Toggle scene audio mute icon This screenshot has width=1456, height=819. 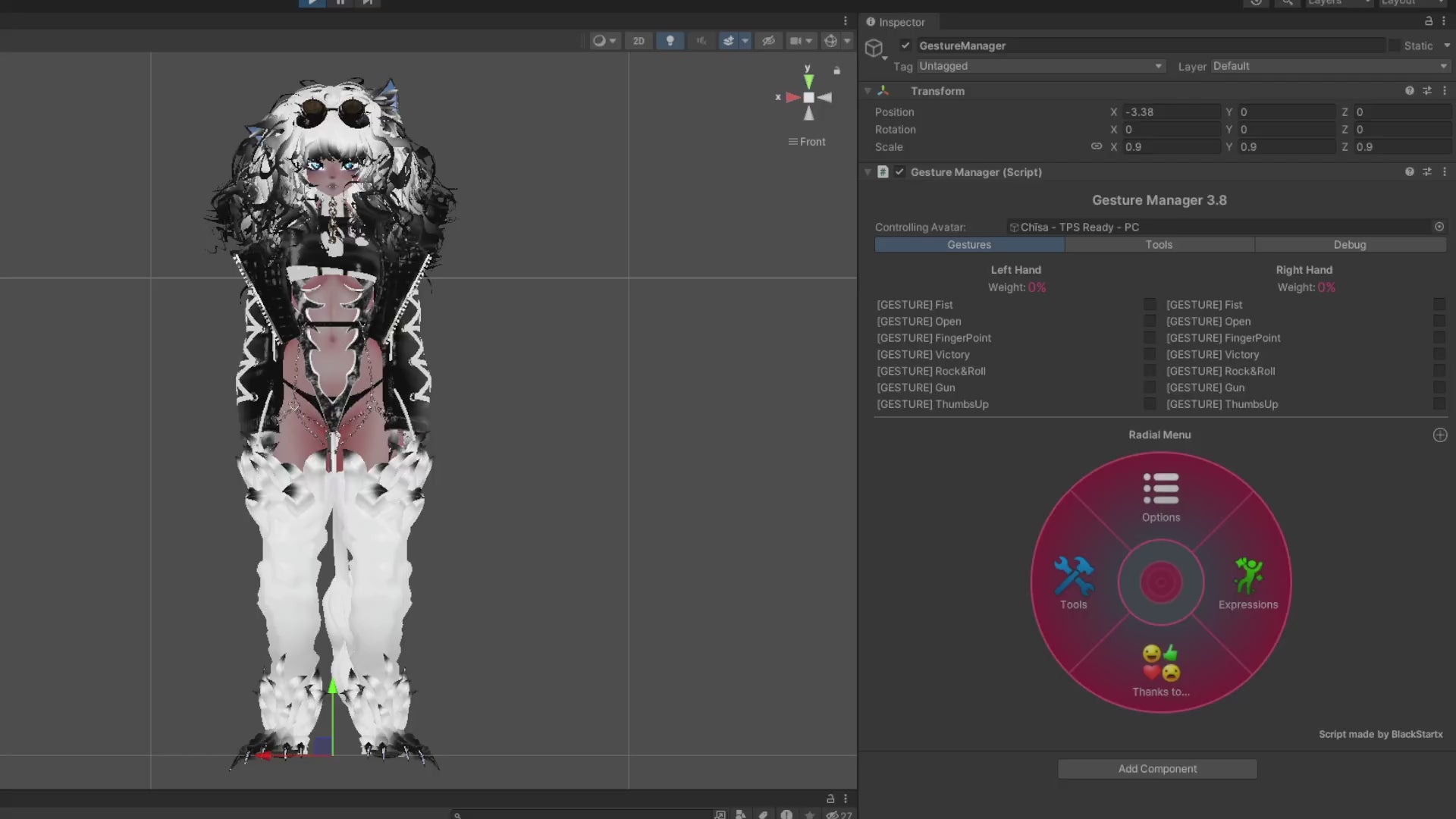701,41
